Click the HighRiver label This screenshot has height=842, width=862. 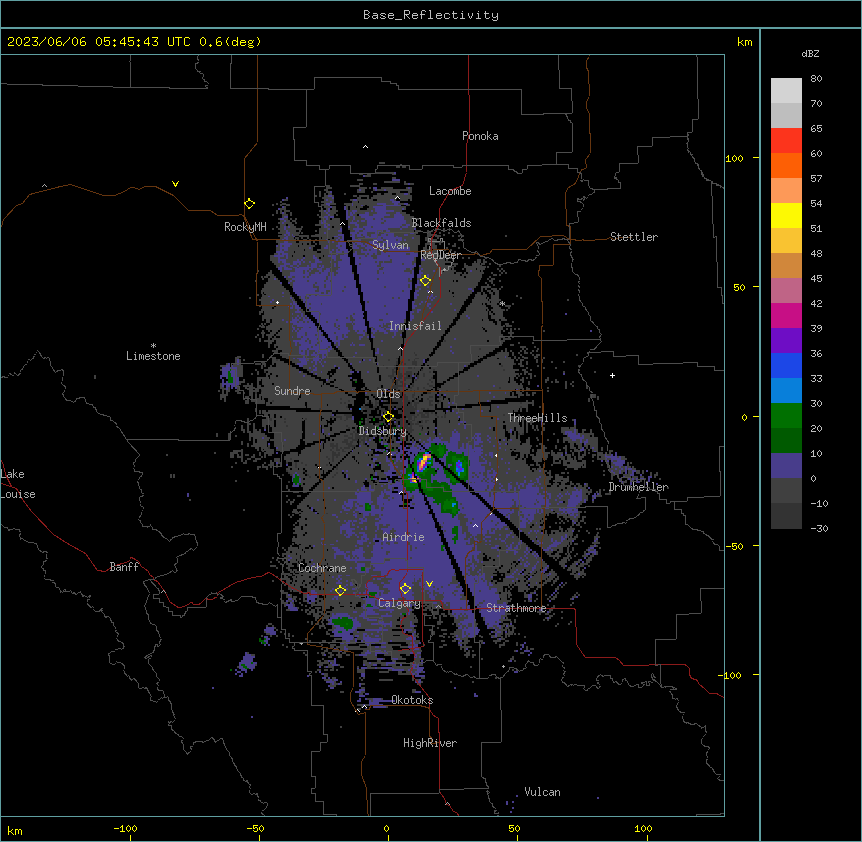point(430,743)
